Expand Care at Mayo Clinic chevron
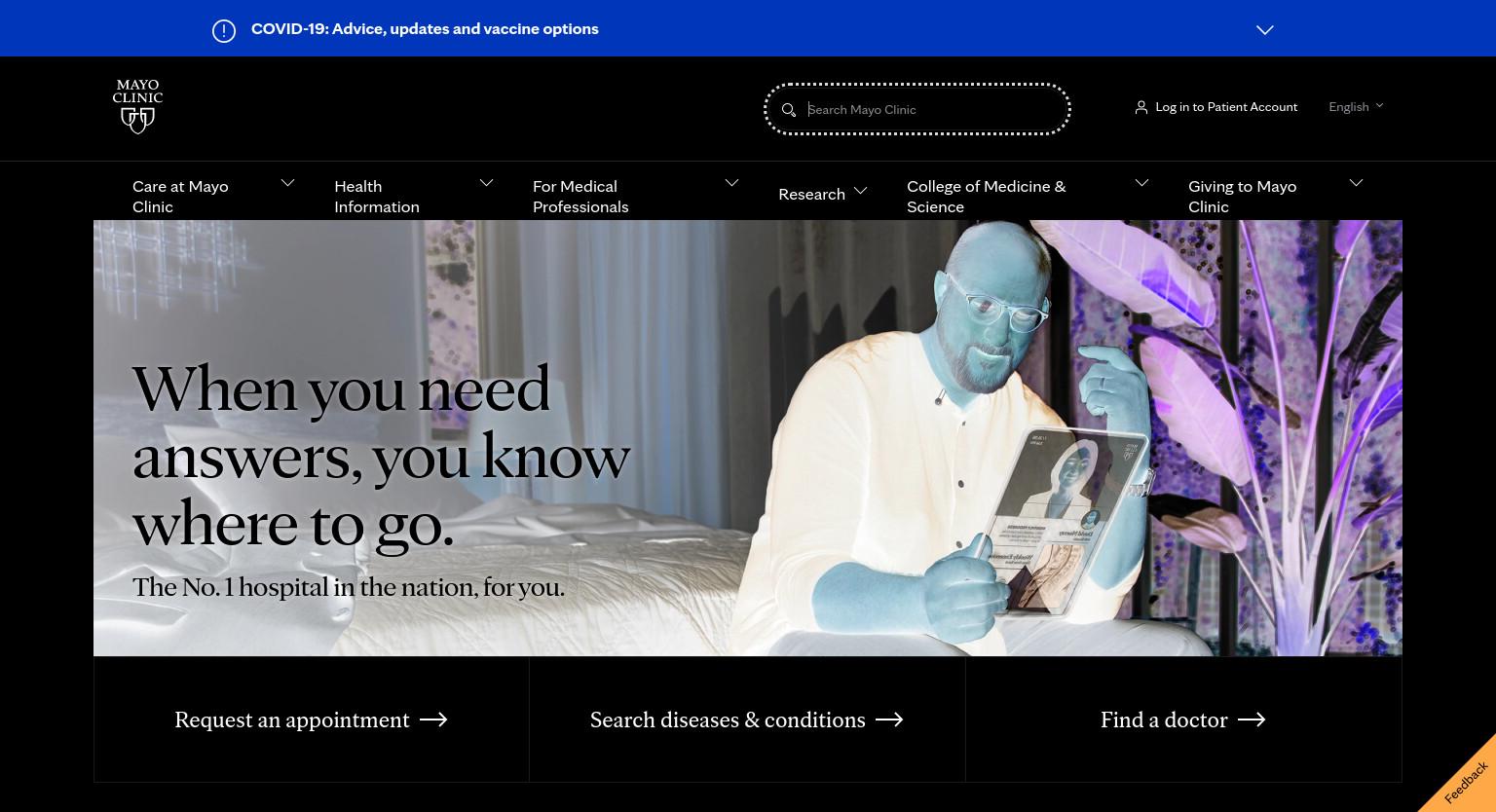Viewport: 1496px width, 812px height. [x=287, y=183]
